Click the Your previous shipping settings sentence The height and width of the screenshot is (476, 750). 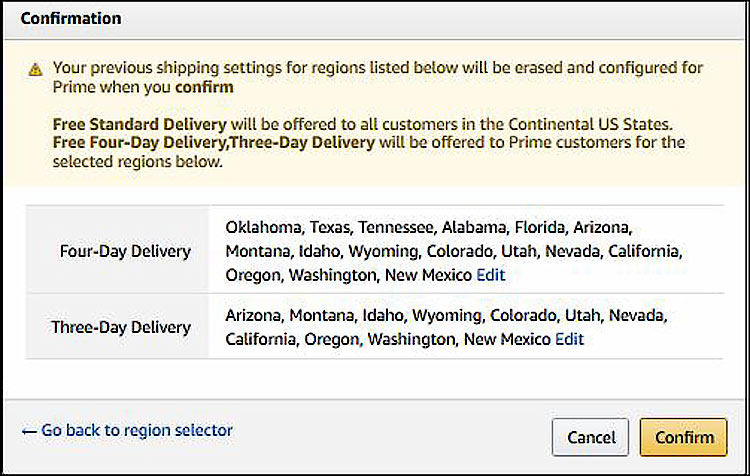pyautogui.click(x=378, y=77)
